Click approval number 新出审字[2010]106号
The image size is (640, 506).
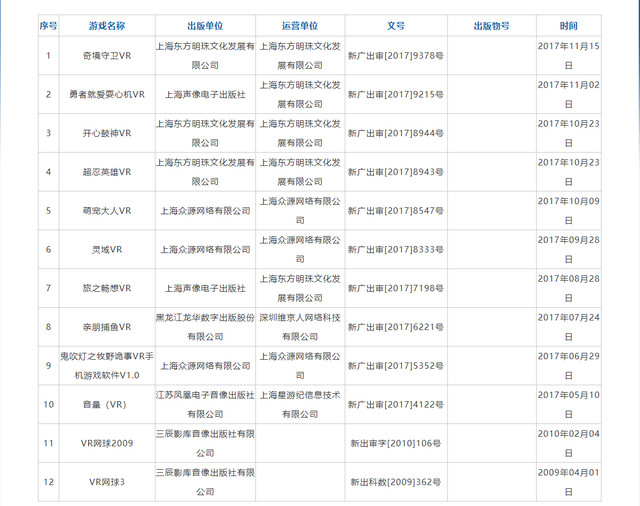pyautogui.click(x=396, y=443)
